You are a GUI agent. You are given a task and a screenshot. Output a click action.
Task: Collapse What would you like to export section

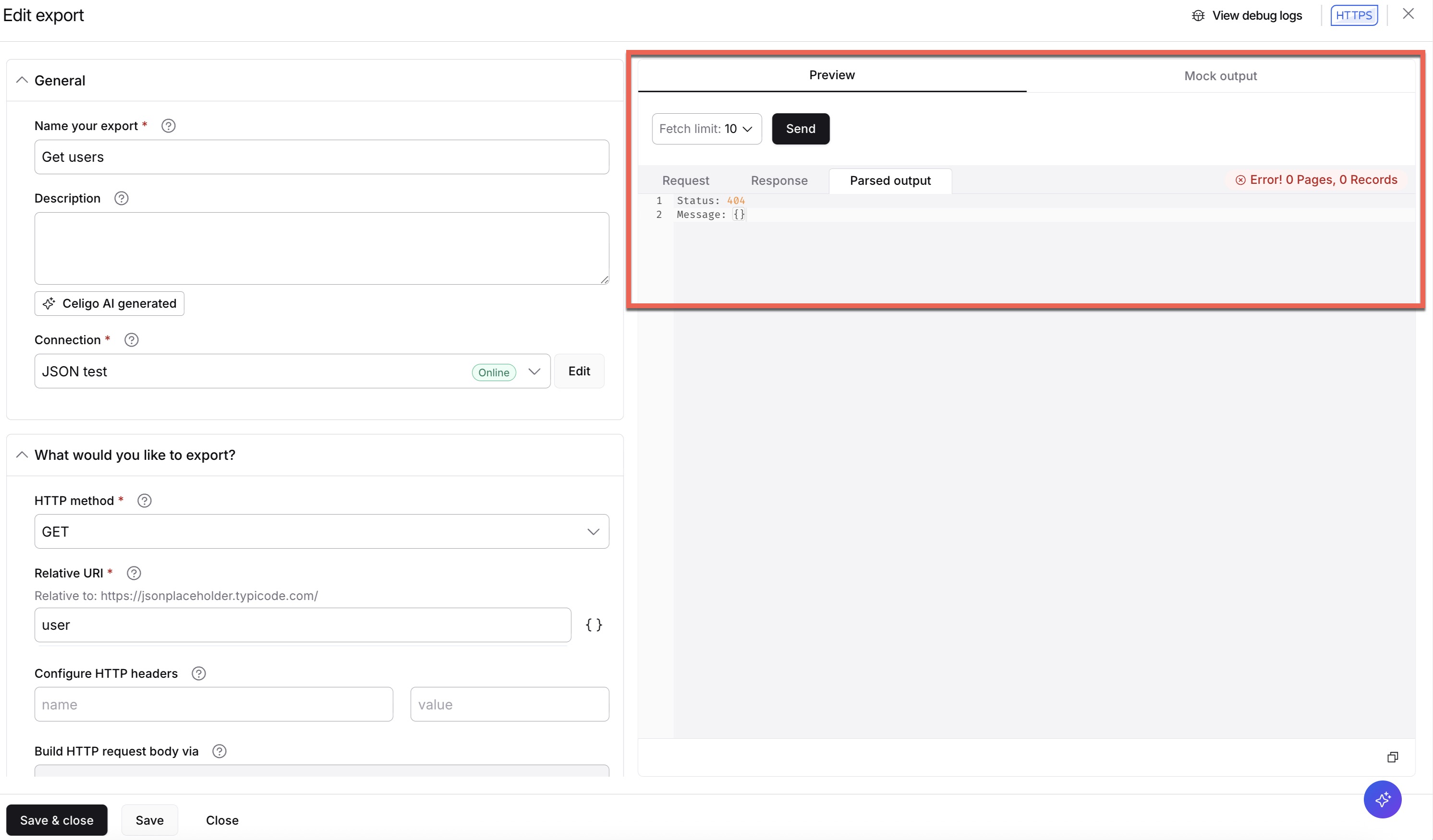22,455
